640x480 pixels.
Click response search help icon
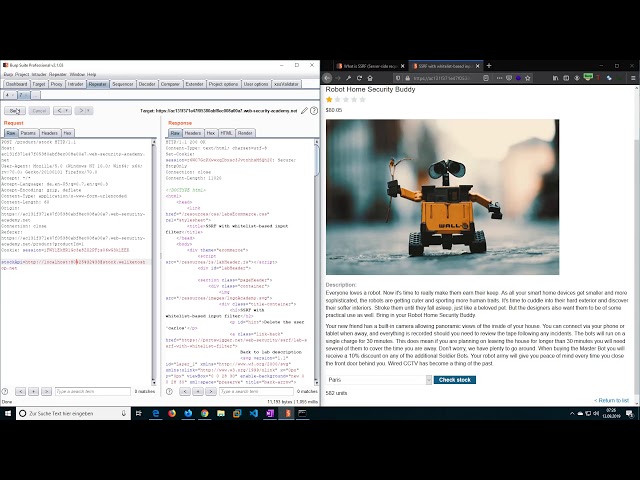[x=169, y=391]
